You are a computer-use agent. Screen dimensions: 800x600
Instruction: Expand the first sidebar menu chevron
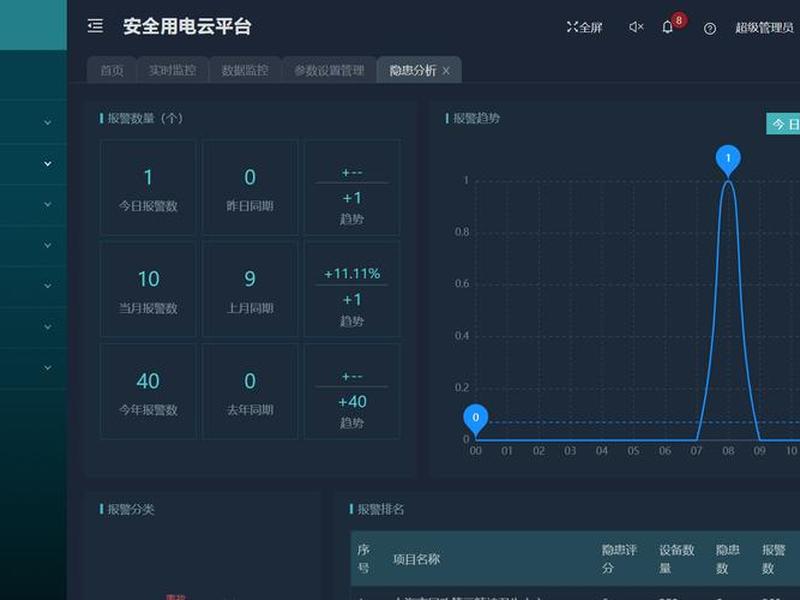47,122
